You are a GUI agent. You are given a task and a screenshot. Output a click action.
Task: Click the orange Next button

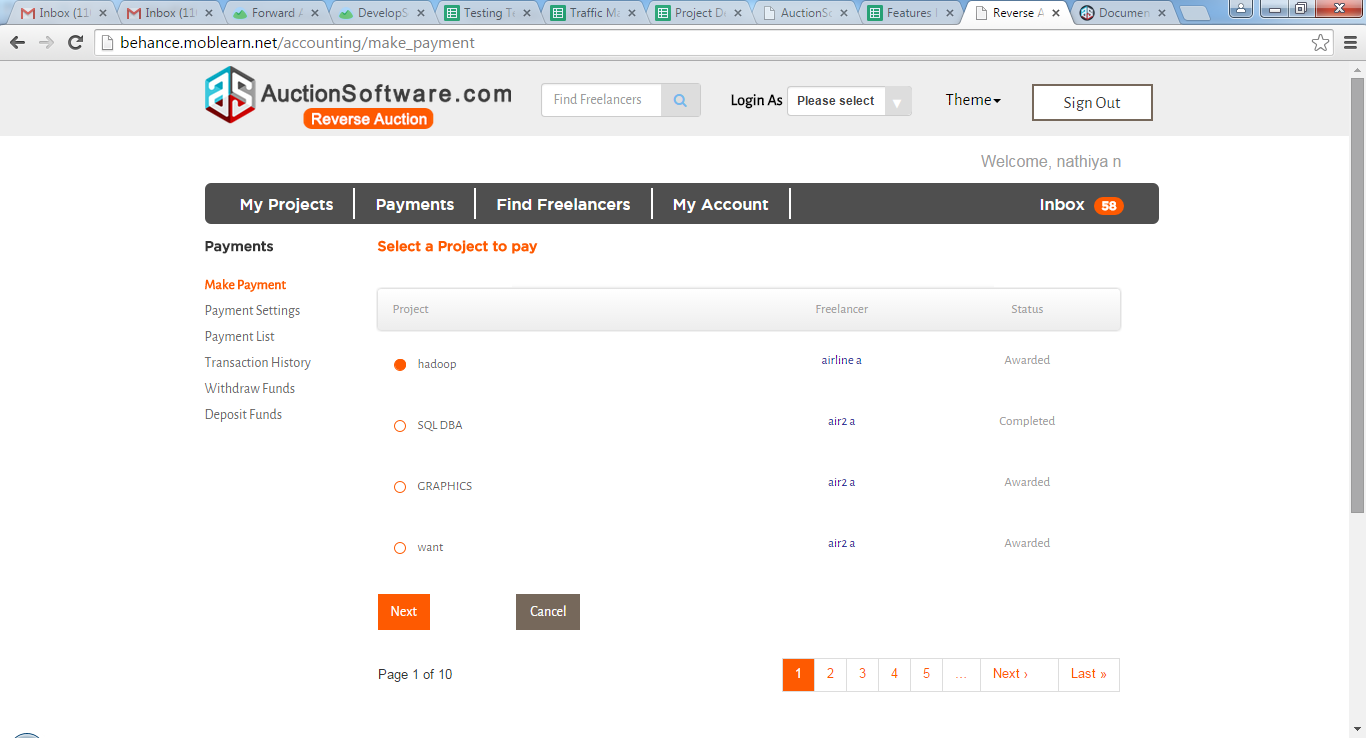tap(404, 612)
